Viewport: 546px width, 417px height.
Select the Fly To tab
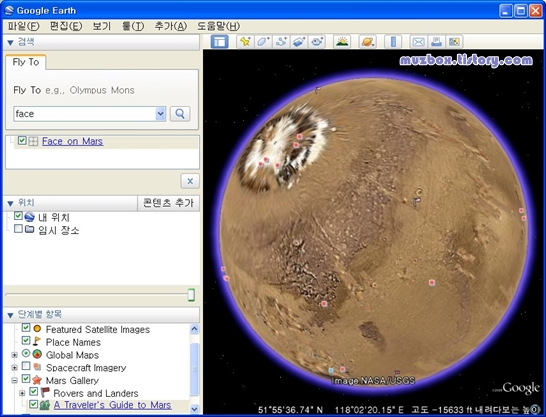25,62
